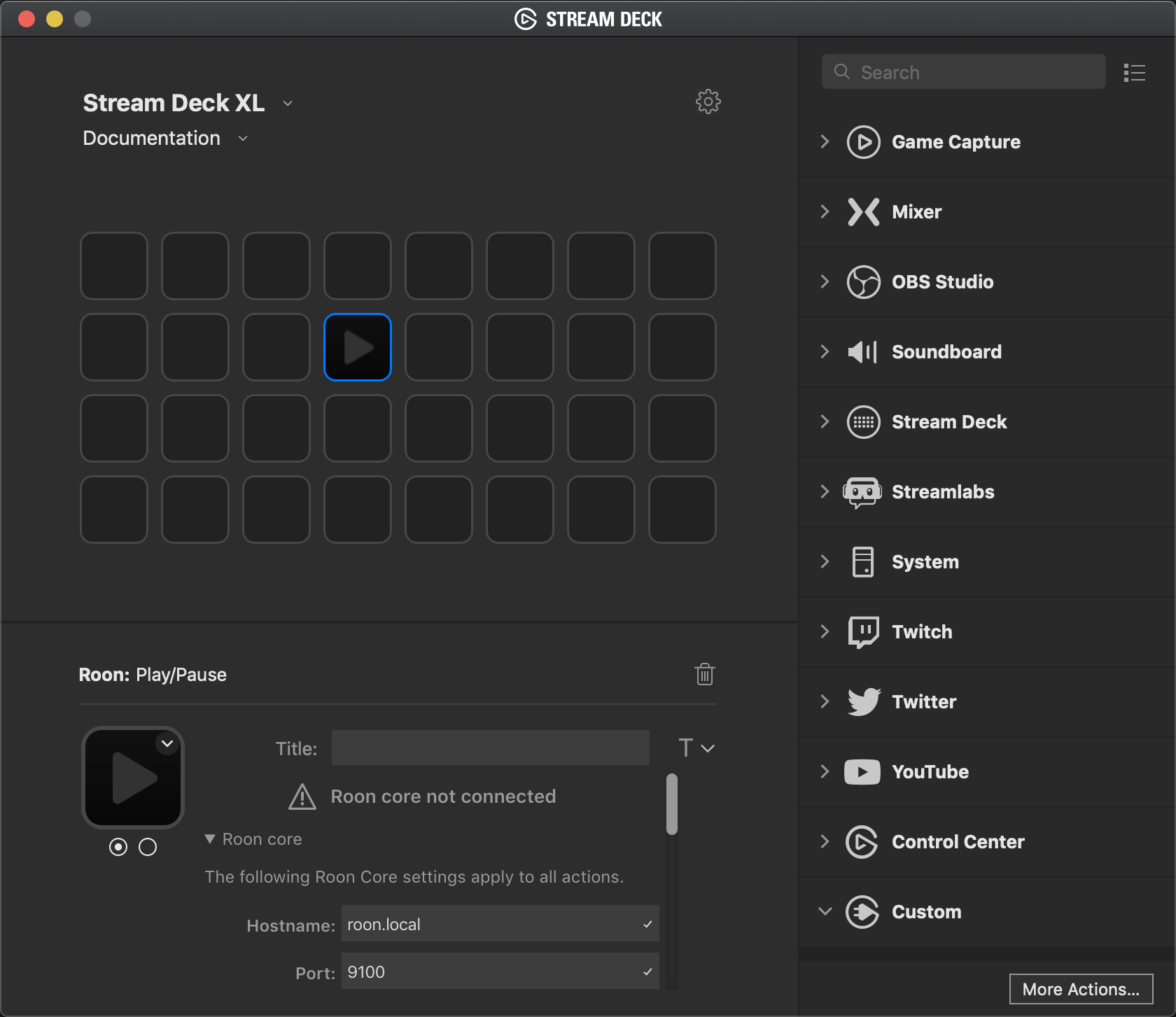Click the YouTube play logo icon
Viewport: 1176px width, 1017px height.
coord(862,772)
